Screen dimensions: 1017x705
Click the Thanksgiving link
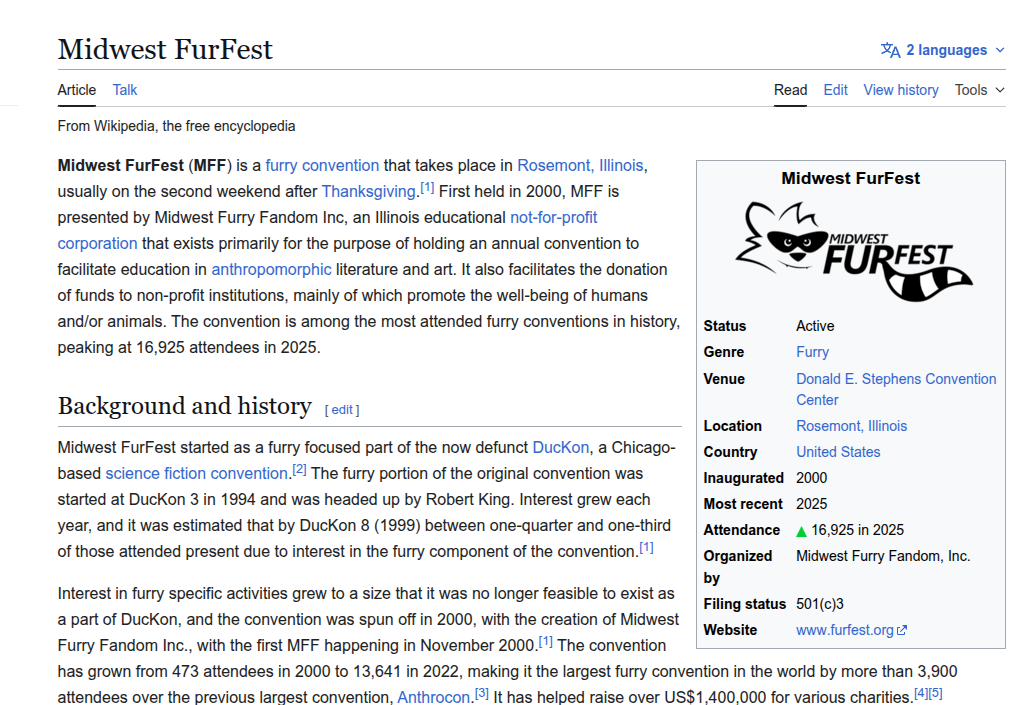click(x=367, y=191)
